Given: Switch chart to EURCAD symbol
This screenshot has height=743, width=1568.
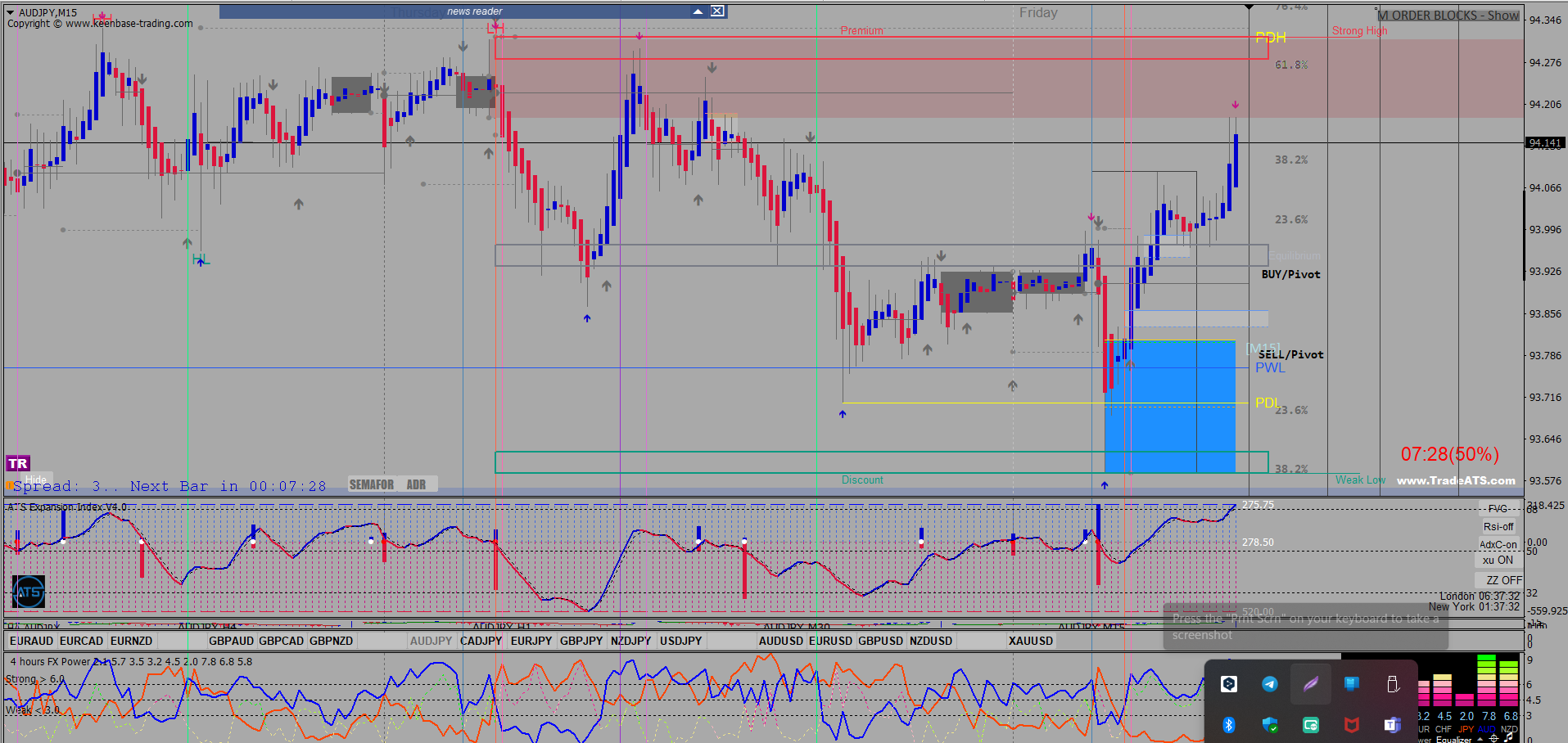Looking at the screenshot, I should click(82, 641).
